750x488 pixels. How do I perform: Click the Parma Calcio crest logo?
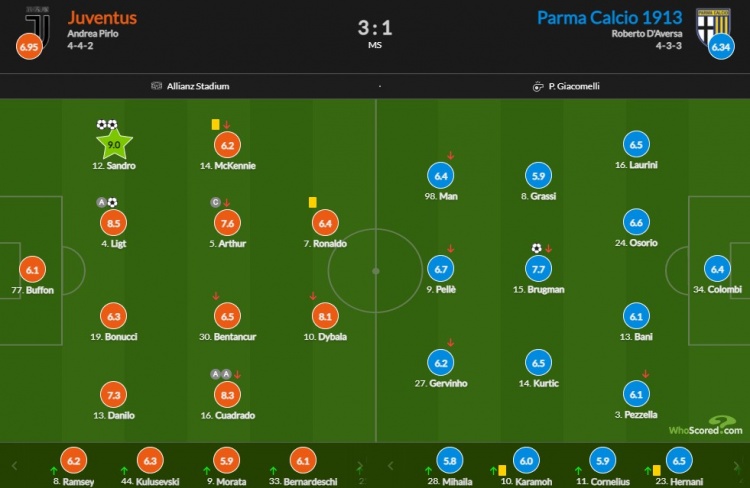[713, 27]
